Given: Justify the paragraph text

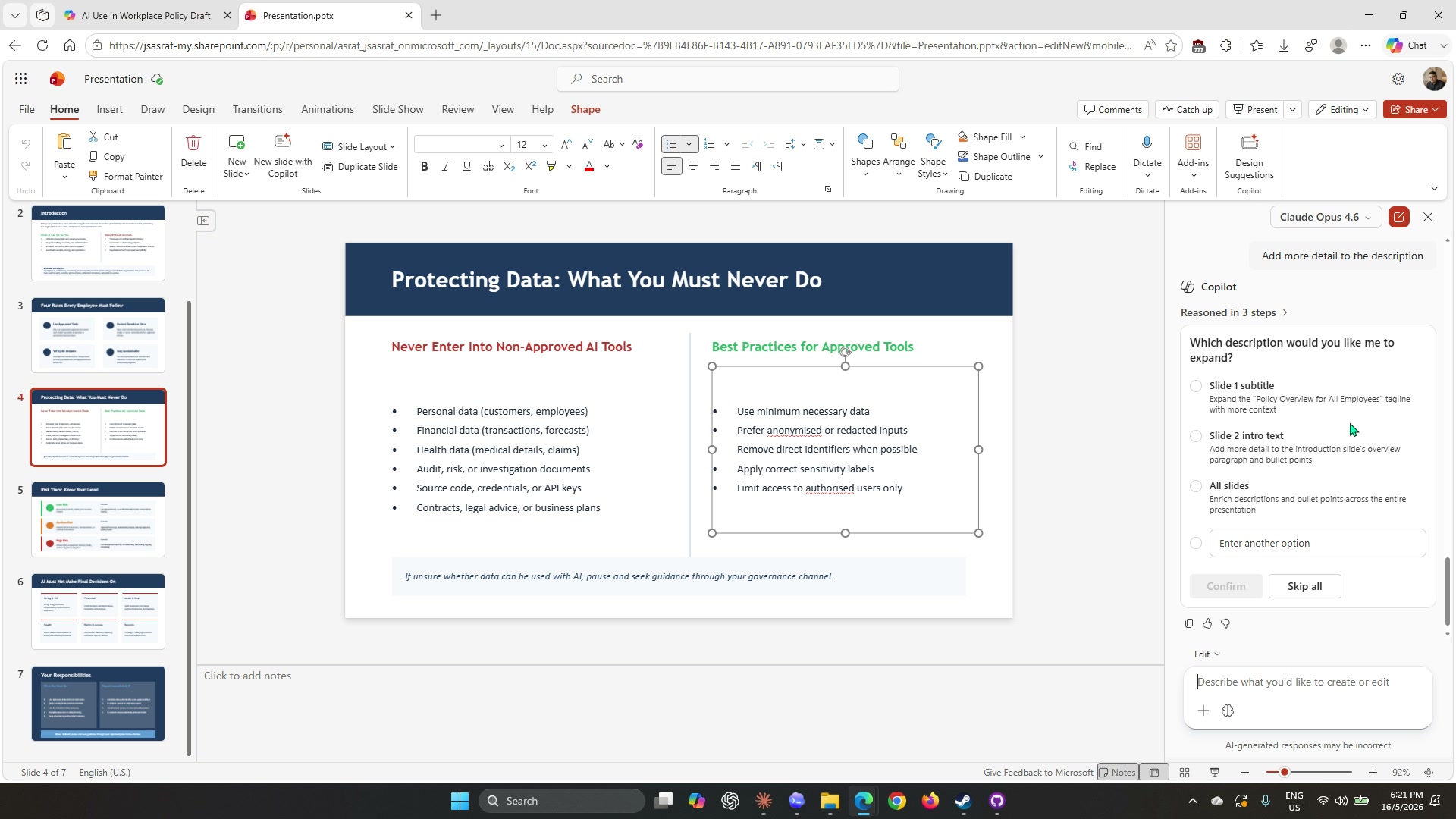Looking at the screenshot, I should click(x=736, y=166).
